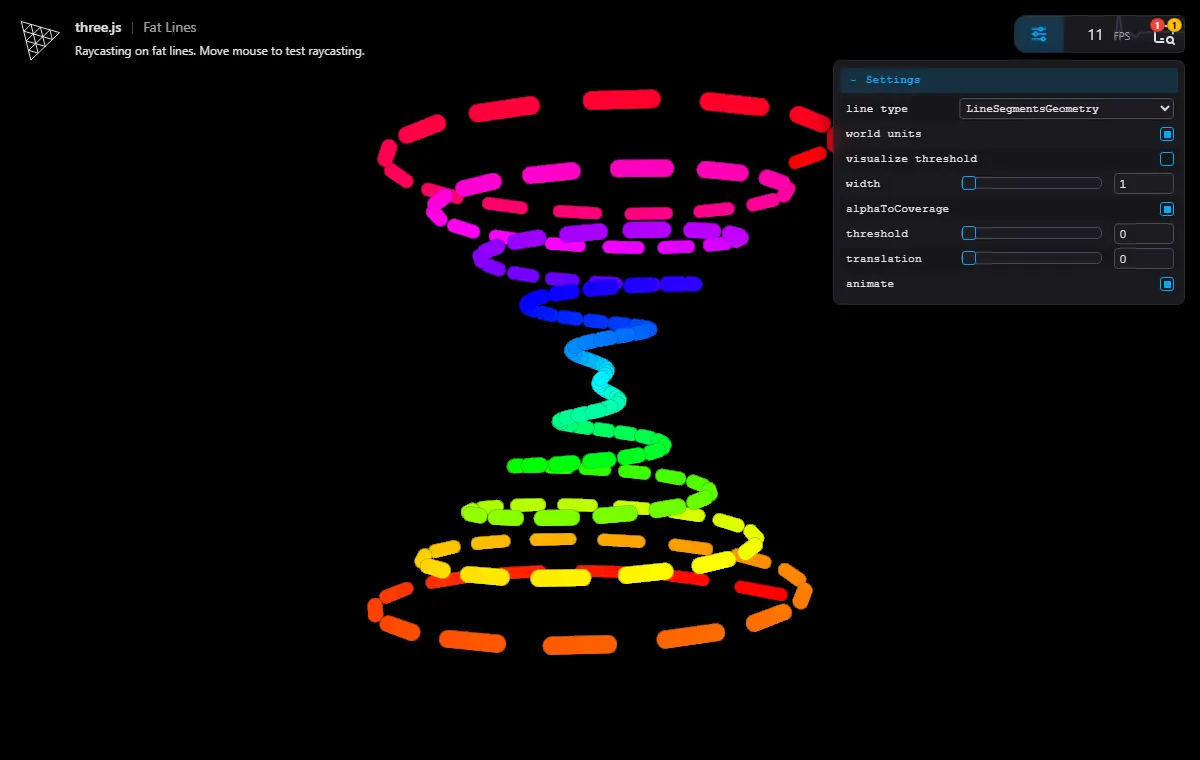
Task: Enable the visualize threshold checkbox
Action: [x=1166, y=159]
